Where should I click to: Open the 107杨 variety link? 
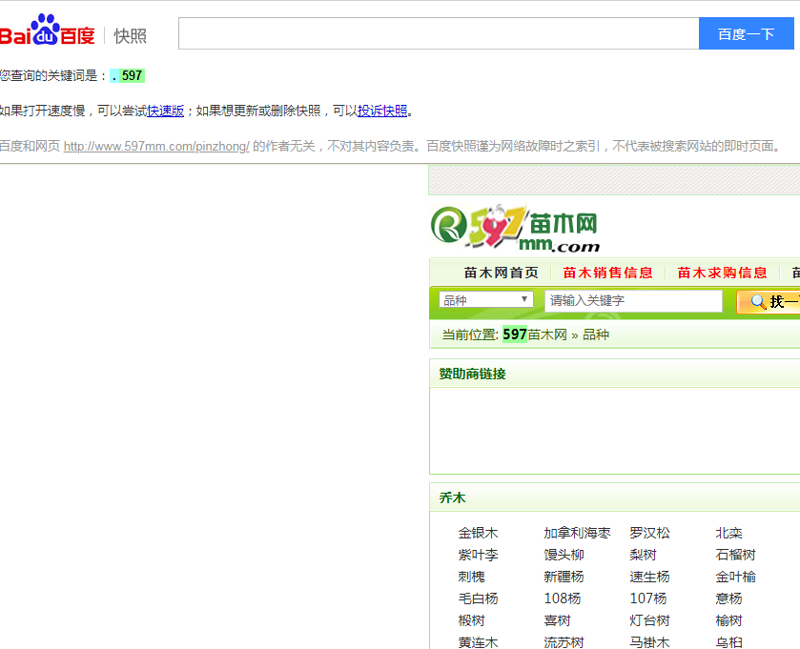[648, 598]
